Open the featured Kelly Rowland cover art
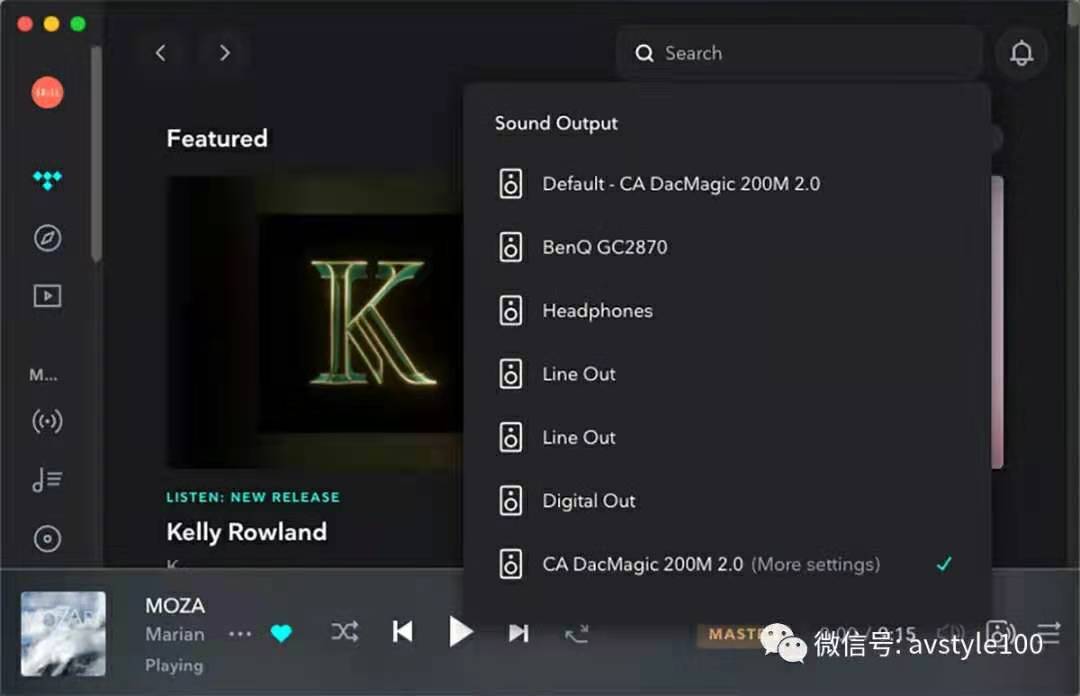1080x696 pixels. [x=315, y=323]
